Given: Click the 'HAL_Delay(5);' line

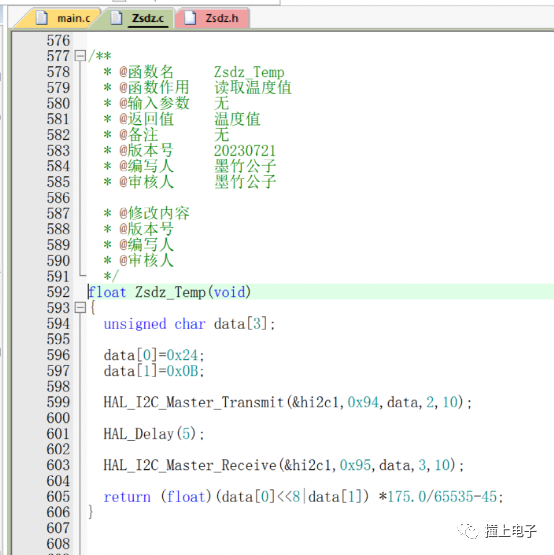Looking at the screenshot, I should pos(154,434).
